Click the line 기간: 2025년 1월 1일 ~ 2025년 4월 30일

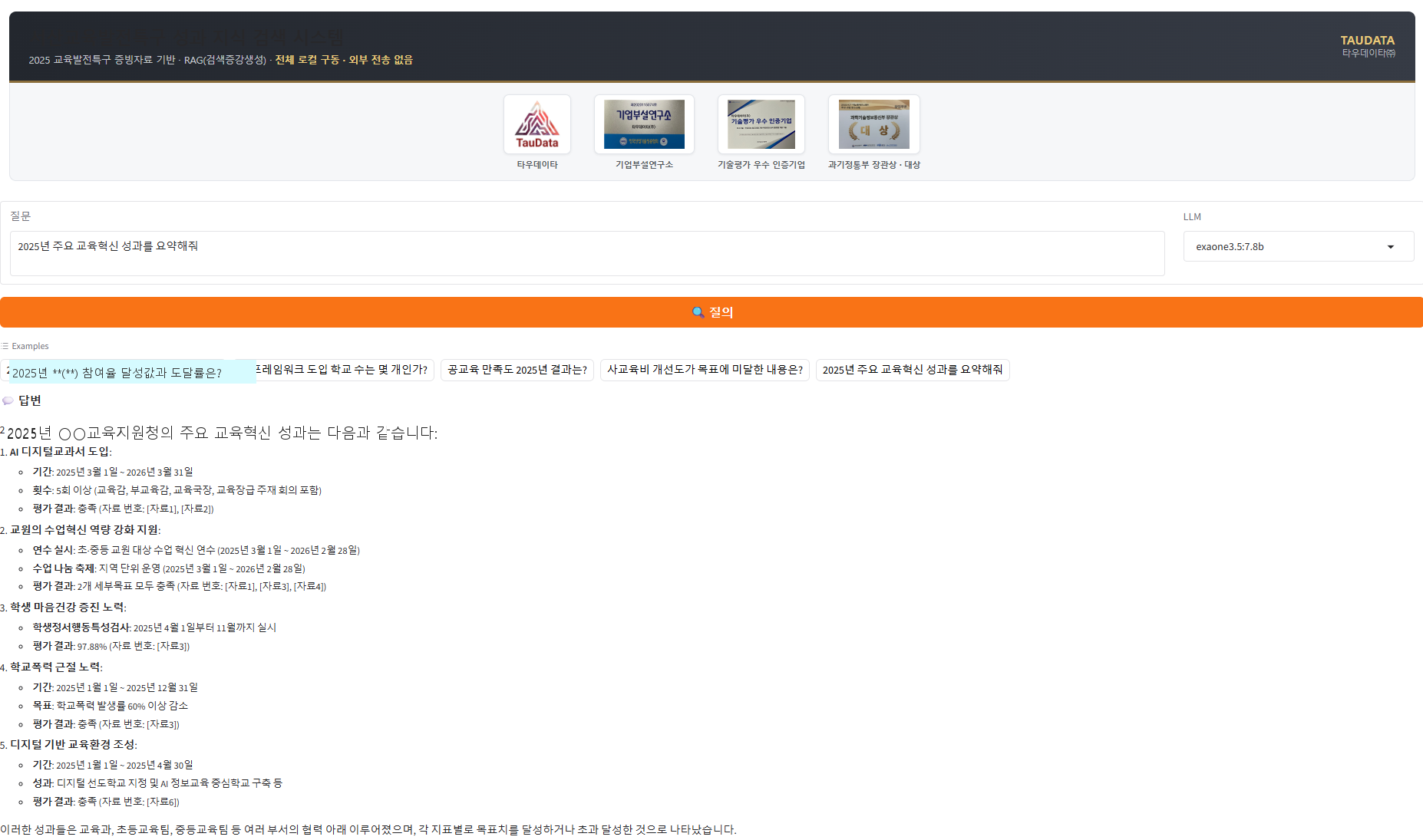(113, 765)
